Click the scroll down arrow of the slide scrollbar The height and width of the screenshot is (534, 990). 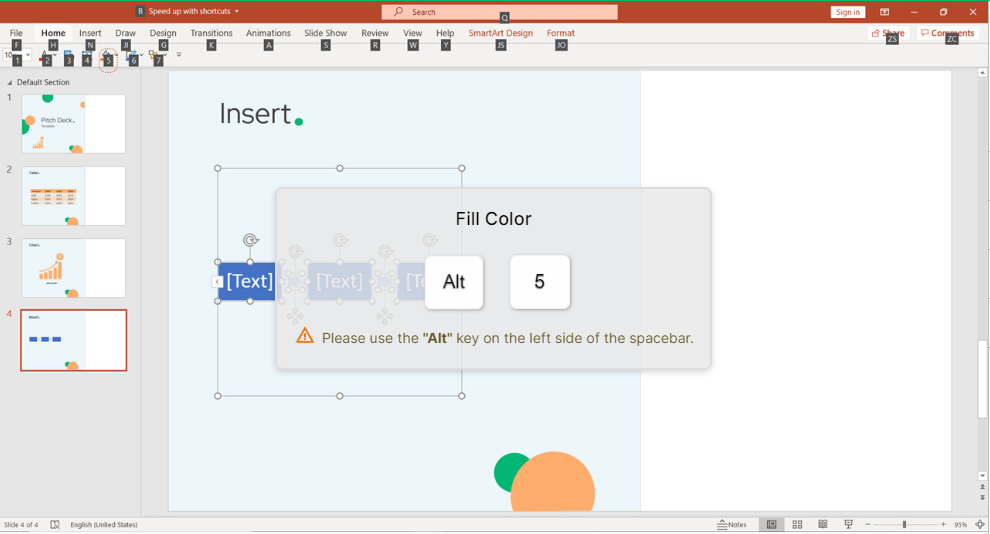click(x=982, y=476)
